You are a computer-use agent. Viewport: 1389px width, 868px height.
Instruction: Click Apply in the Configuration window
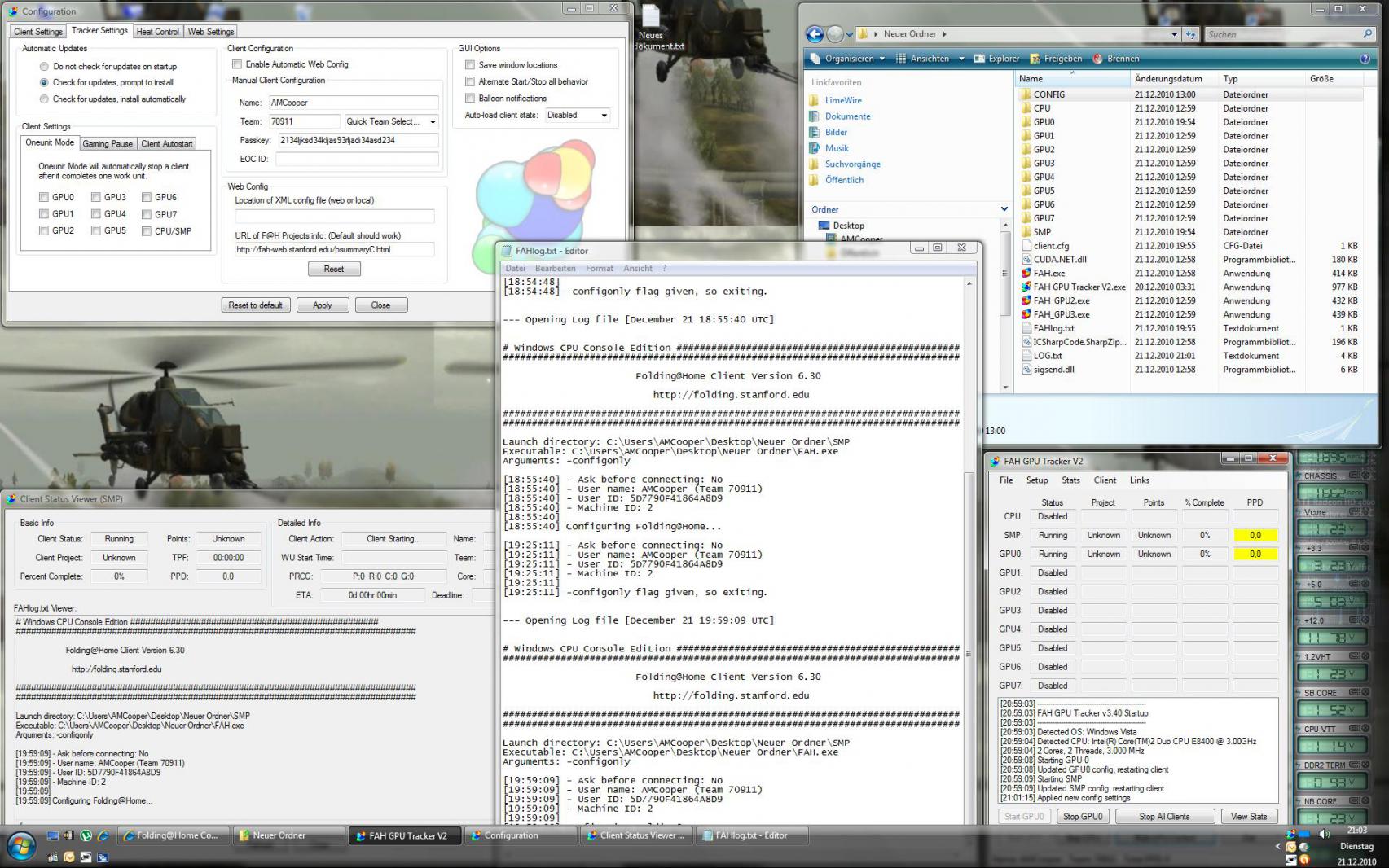coord(323,305)
